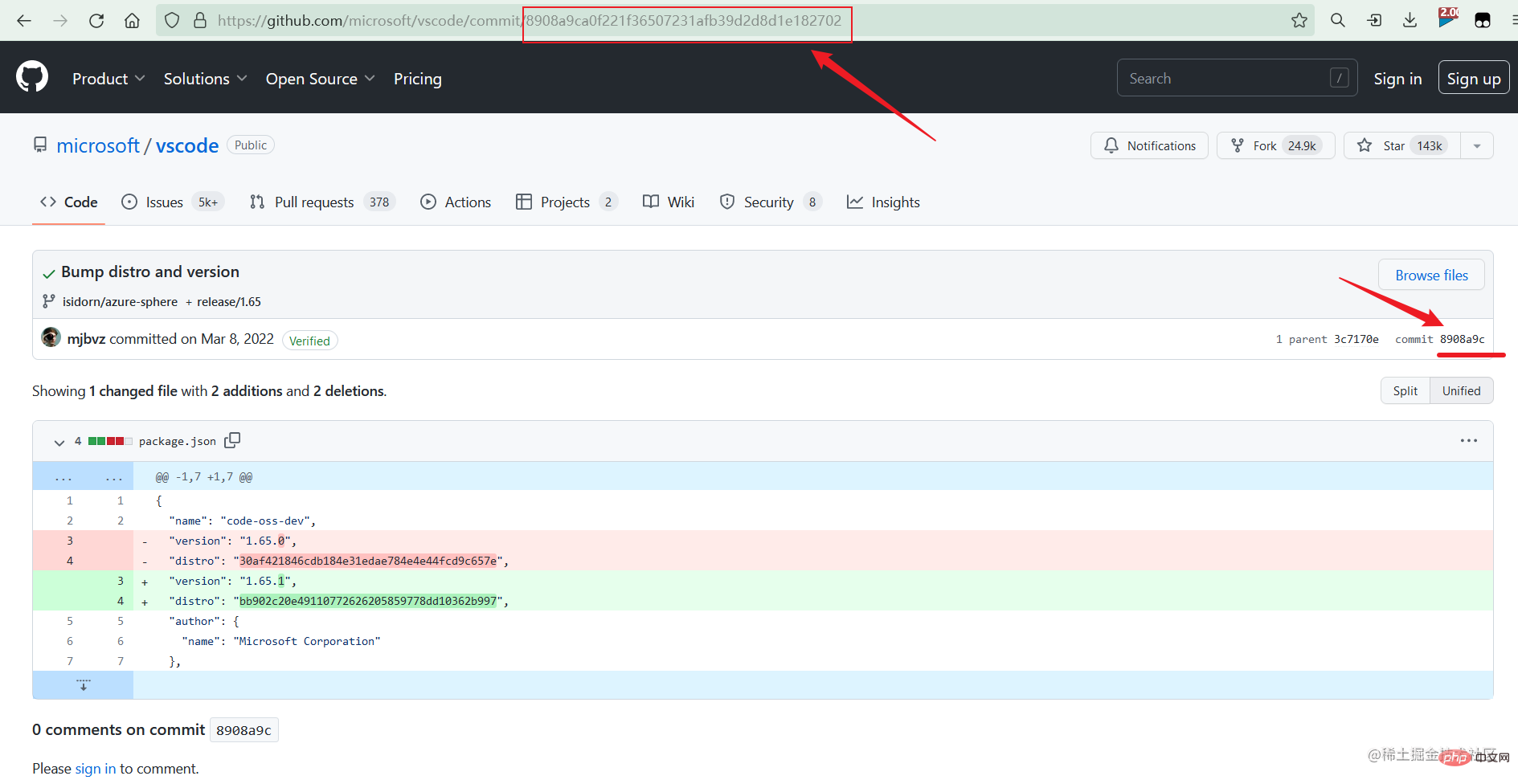The width and height of the screenshot is (1518, 784).
Task: Click the Browse files button
Action: [x=1430, y=276]
